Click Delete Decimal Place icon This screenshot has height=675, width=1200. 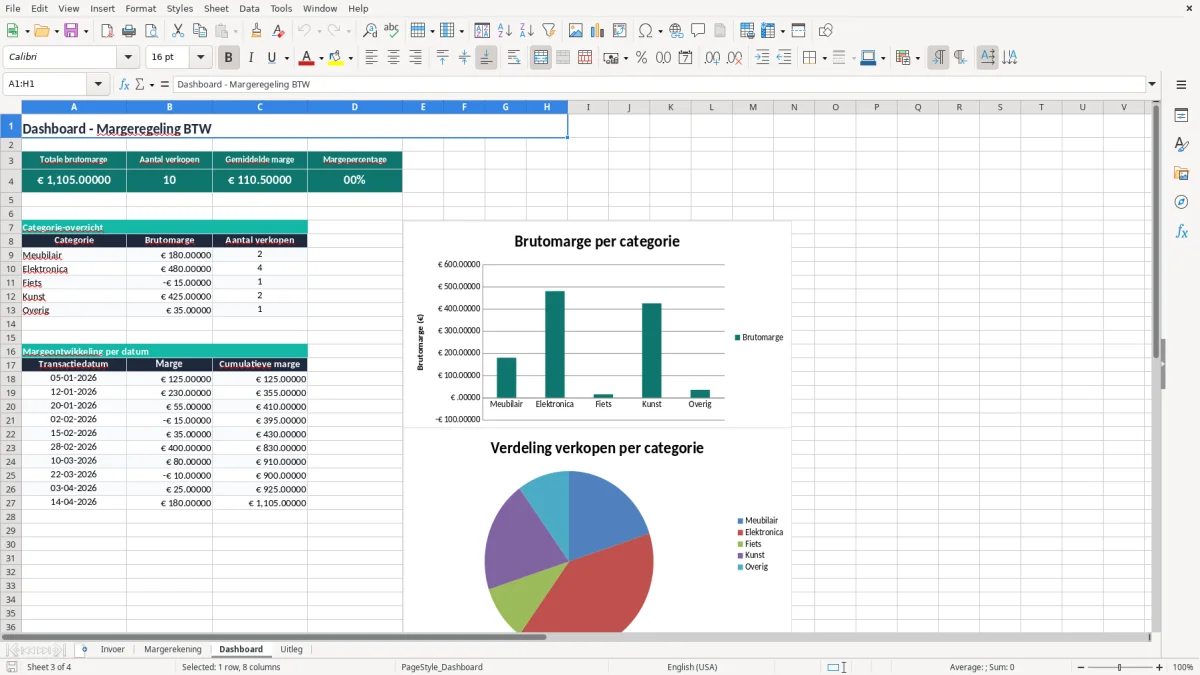click(x=734, y=58)
